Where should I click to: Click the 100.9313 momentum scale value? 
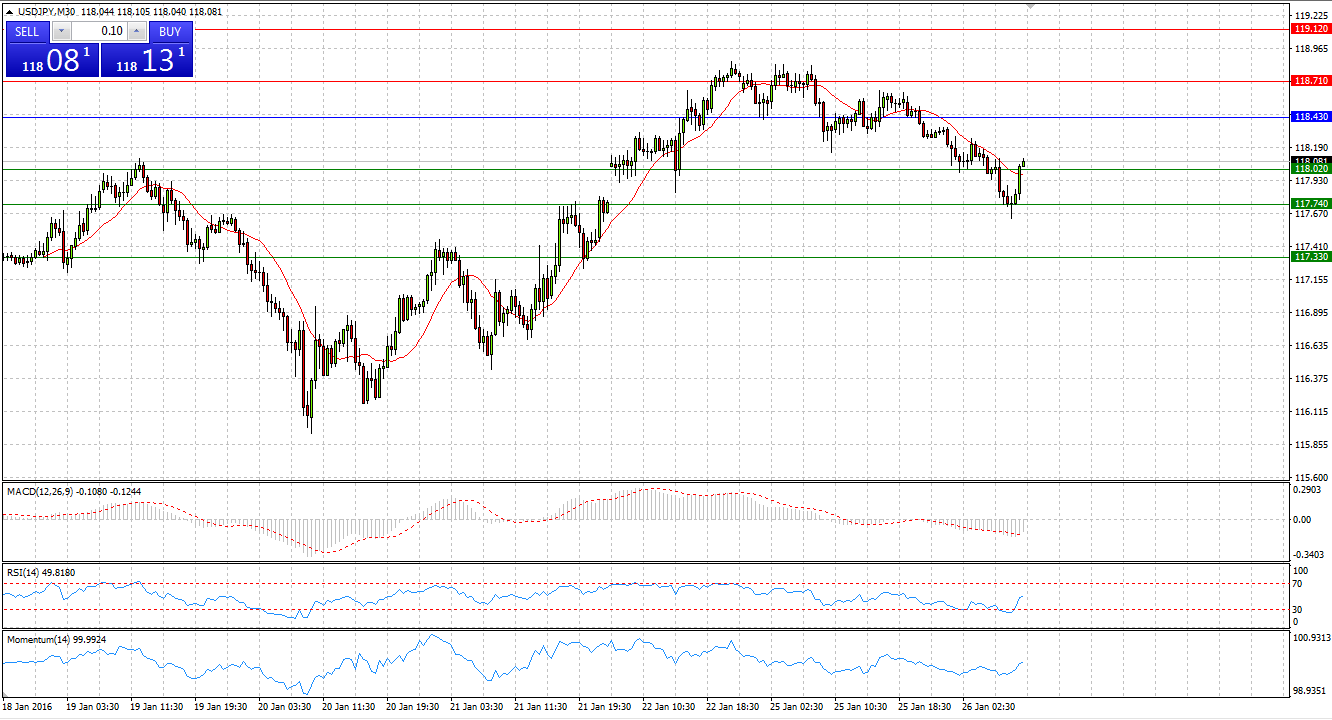click(x=1311, y=637)
